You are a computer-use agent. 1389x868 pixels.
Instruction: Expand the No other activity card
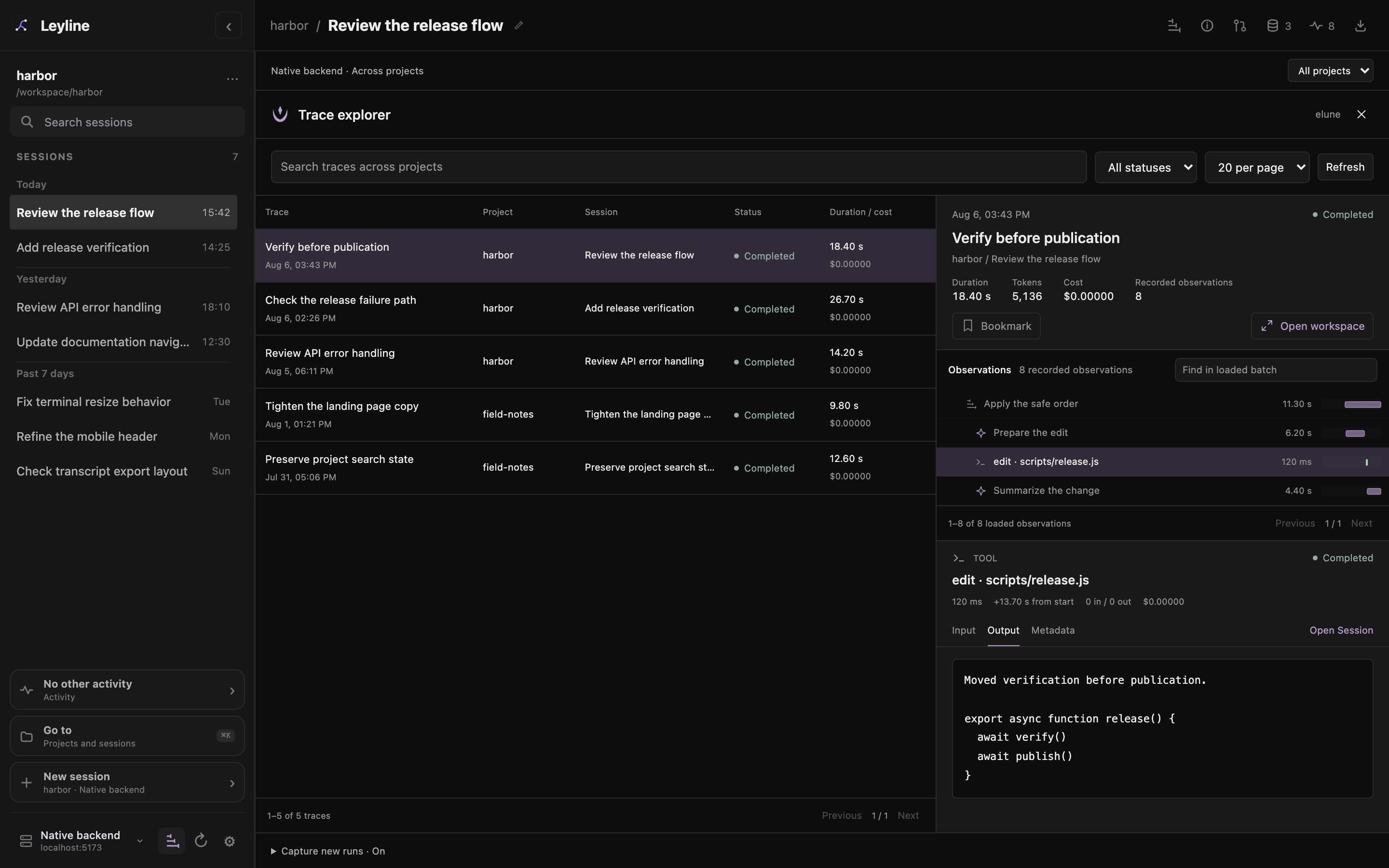pyautogui.click(x=127, y=690)
